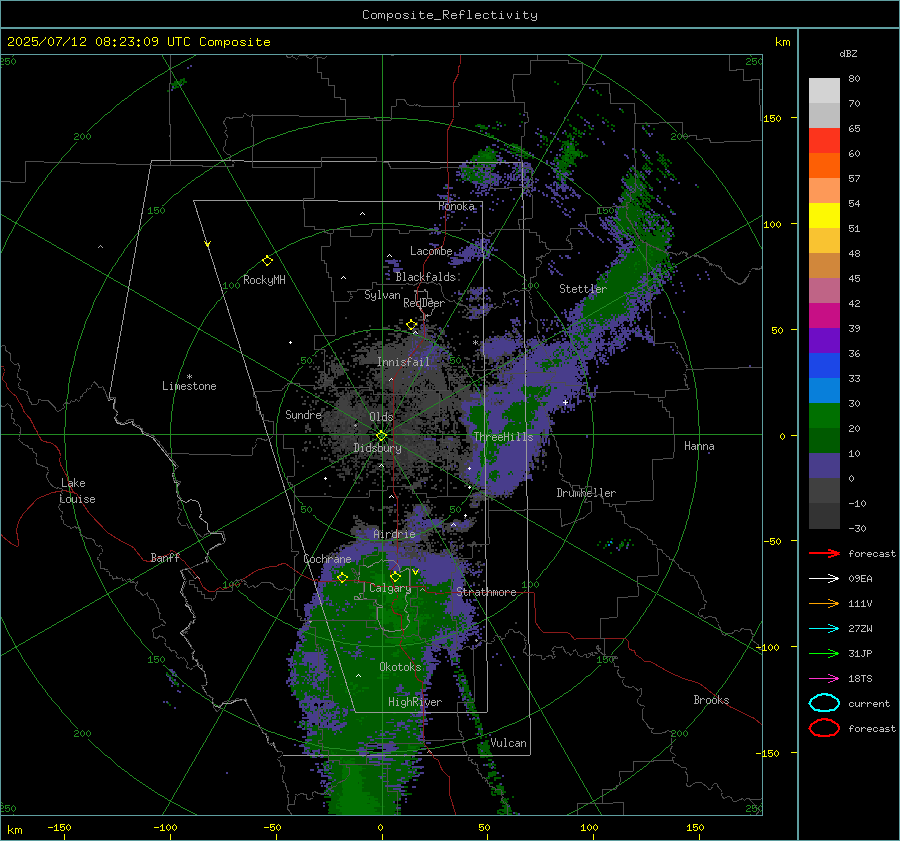This screenshot has width=900, height=841.
Task: Click the Ponoka city label
Action: coord(456,206)
